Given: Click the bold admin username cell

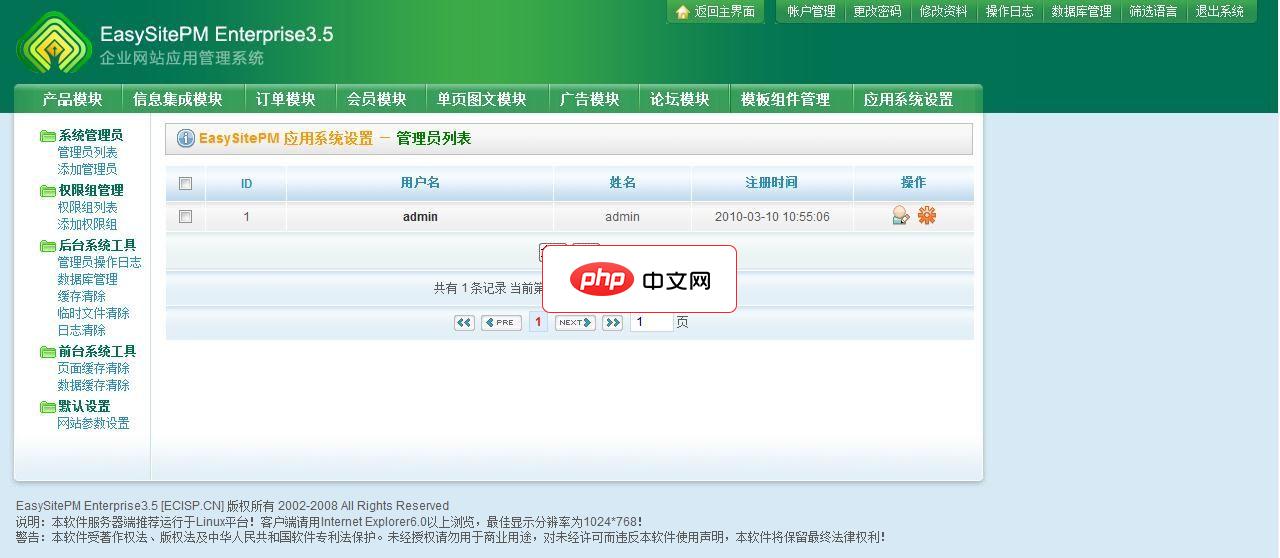Looking at the screenshot, I should coord(420,217).
